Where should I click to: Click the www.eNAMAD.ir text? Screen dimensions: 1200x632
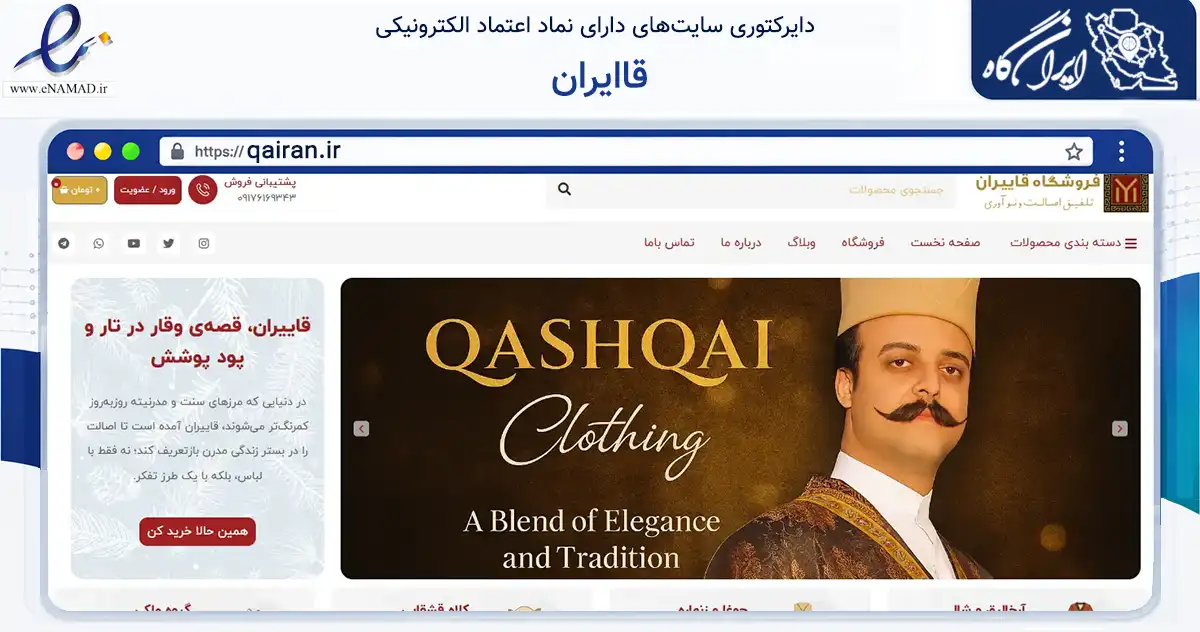tap(57, 89)
